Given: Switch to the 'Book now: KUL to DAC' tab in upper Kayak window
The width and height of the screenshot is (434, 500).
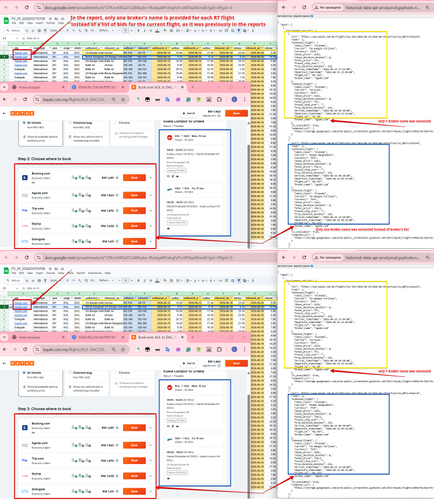Looking at the screenshot, I should (x=156, y=87).
